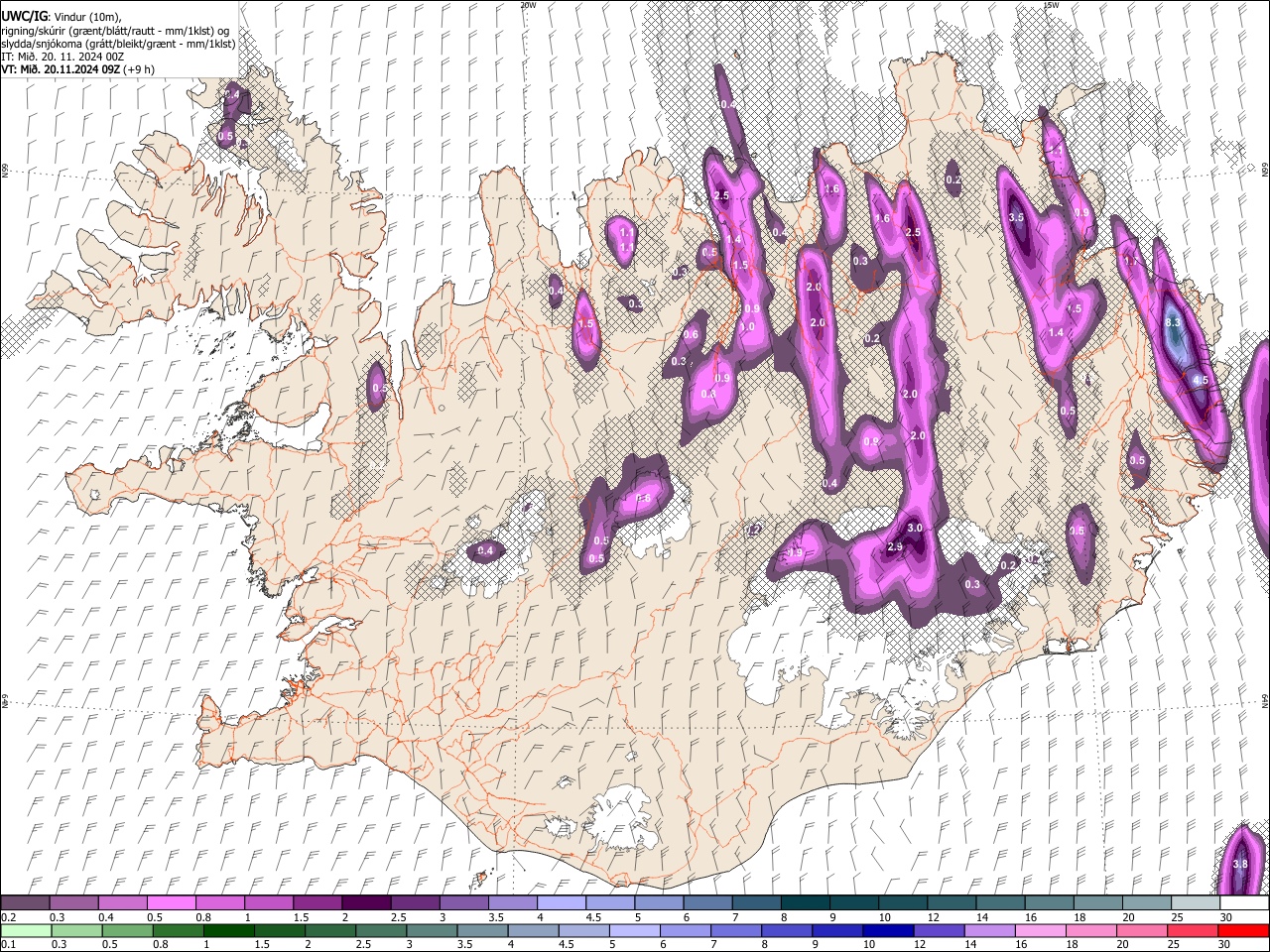The image size is (1270, 952).
Task: Click the '3.8' value at the map's bottom edge
Action: pyautogui.click(x=1240, y=864)
